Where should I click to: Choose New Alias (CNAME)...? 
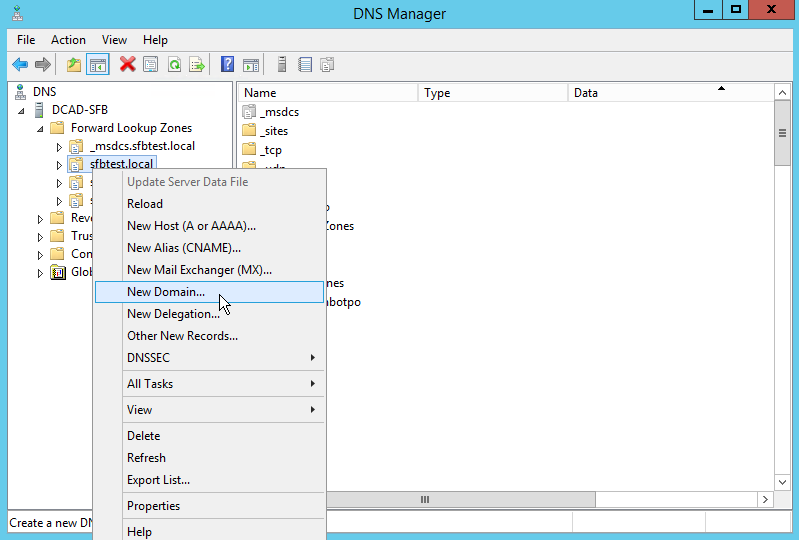(x=209, y=248)
